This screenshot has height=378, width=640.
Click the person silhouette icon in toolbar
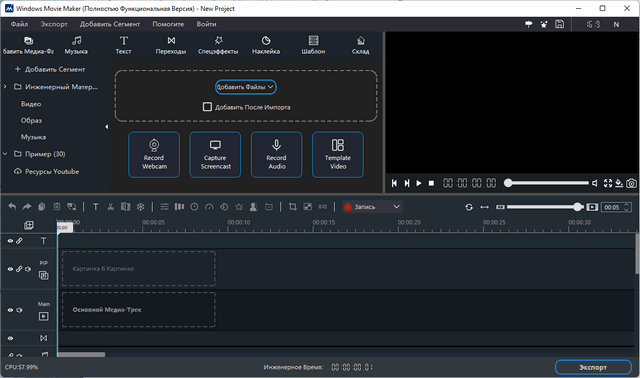(253, 207)
